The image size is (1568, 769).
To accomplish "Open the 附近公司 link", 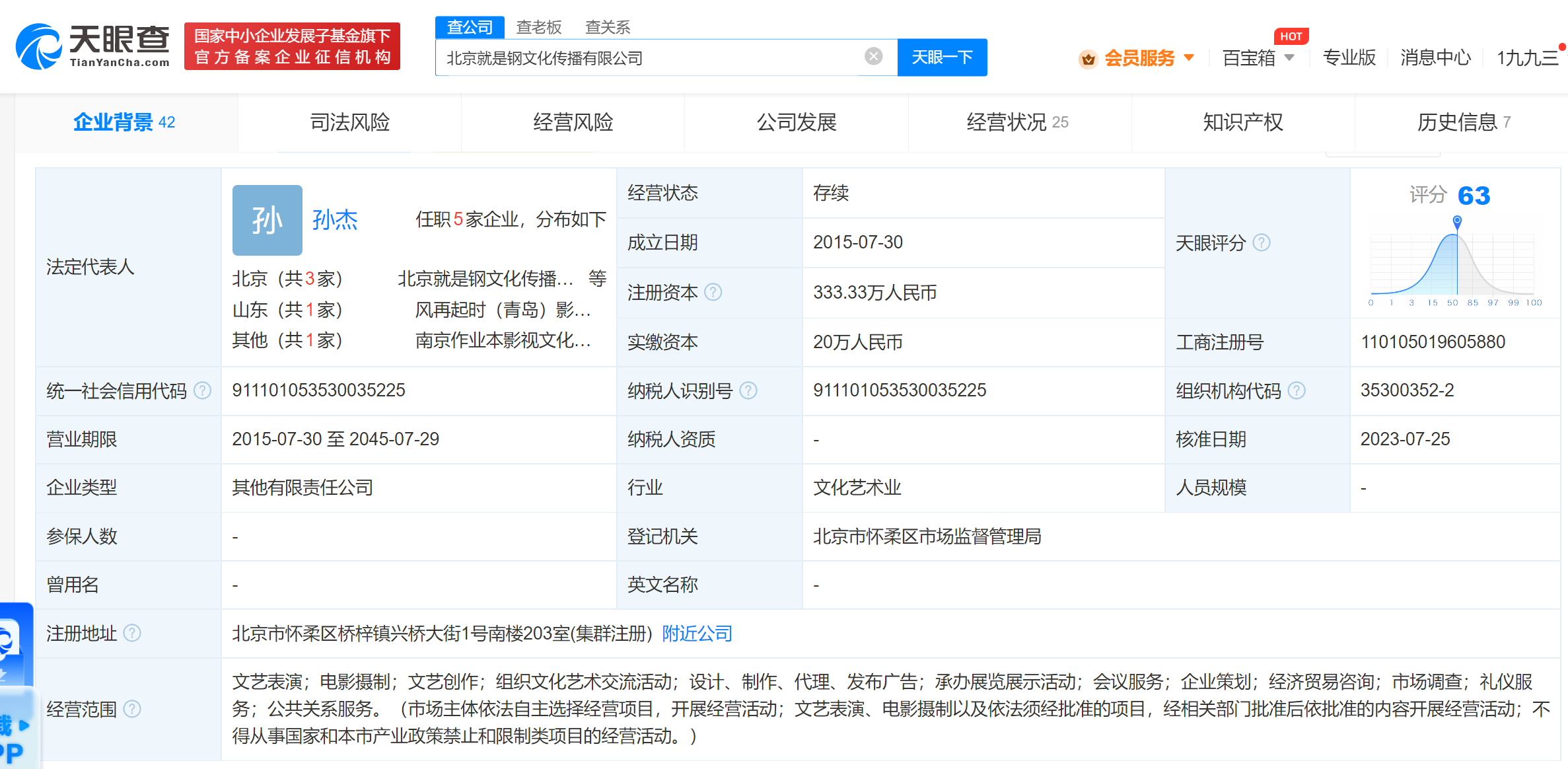I will (697, 634).
